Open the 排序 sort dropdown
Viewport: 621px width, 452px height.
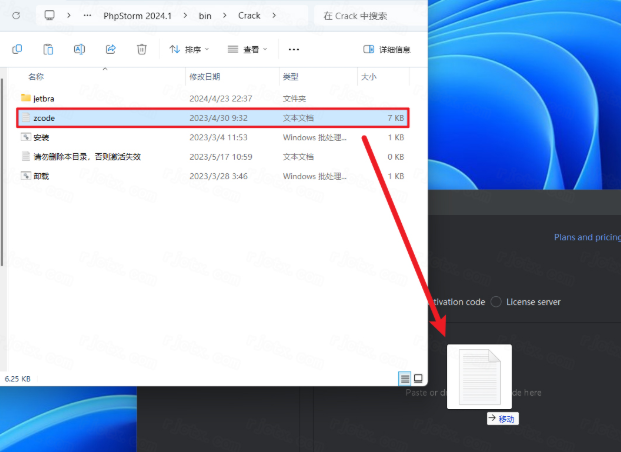[189, 49]
